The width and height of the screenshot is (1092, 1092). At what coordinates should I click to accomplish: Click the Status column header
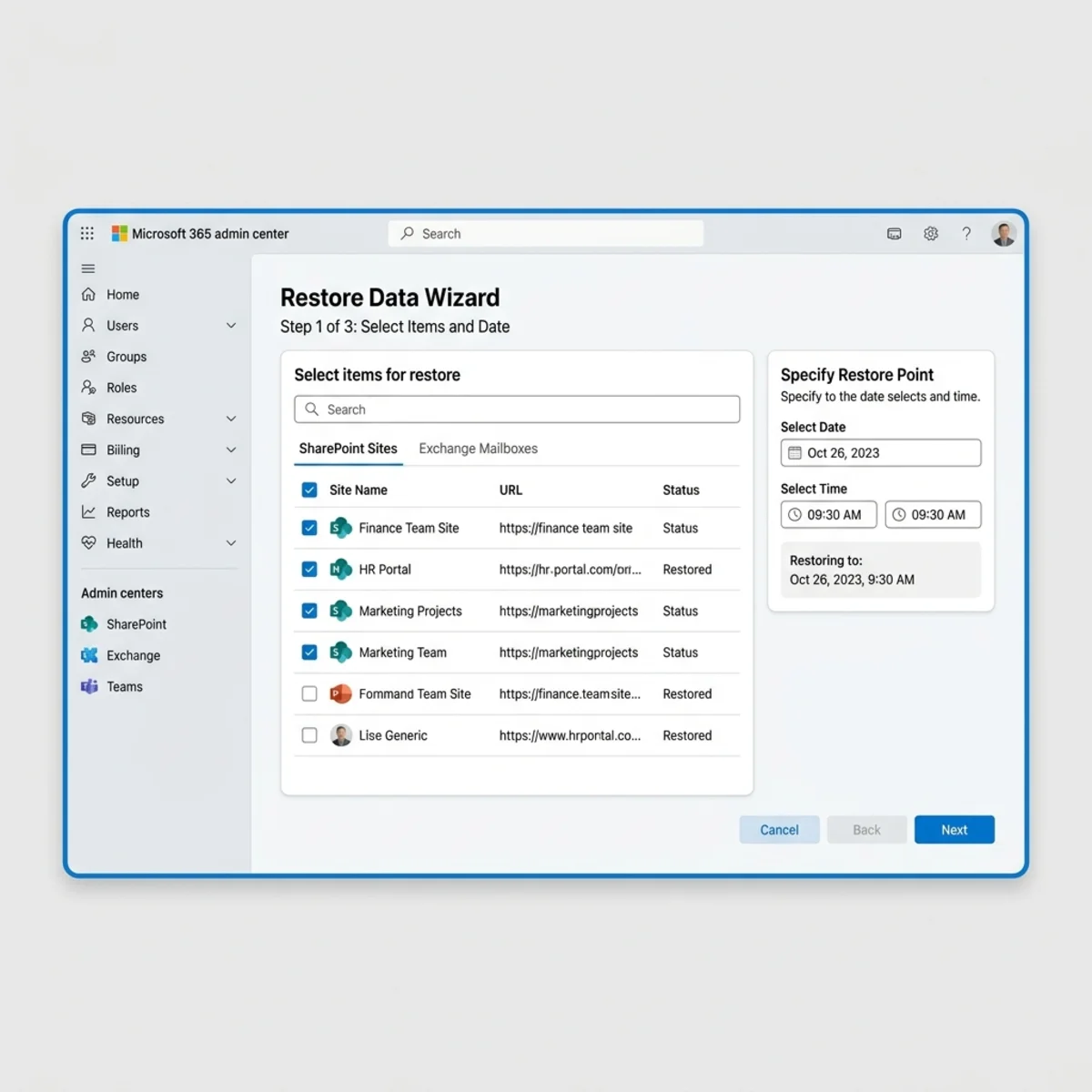[681, 490]
